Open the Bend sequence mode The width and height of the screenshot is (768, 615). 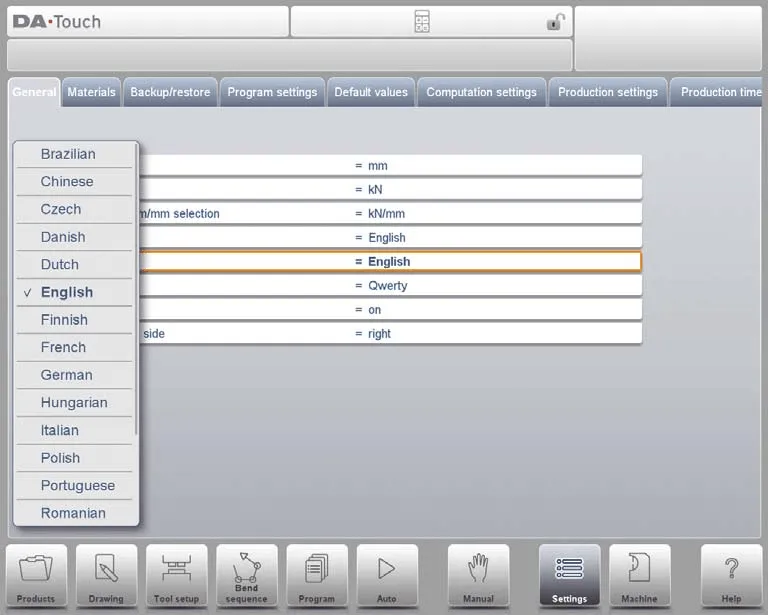[x=246, y=575]
